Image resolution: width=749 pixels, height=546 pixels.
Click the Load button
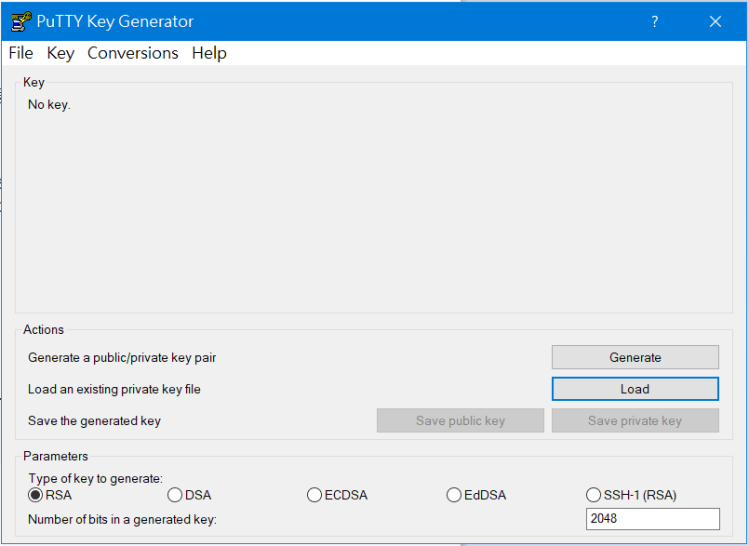[x=635, y=389]
